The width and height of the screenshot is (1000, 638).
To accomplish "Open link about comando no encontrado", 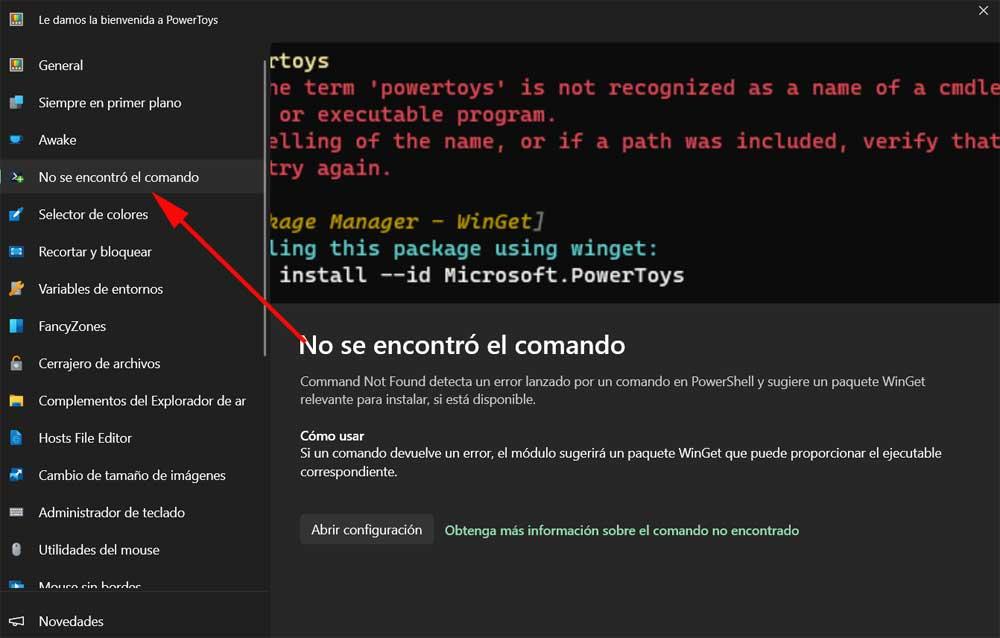I will pyautogui.click(x=621, y=530).
